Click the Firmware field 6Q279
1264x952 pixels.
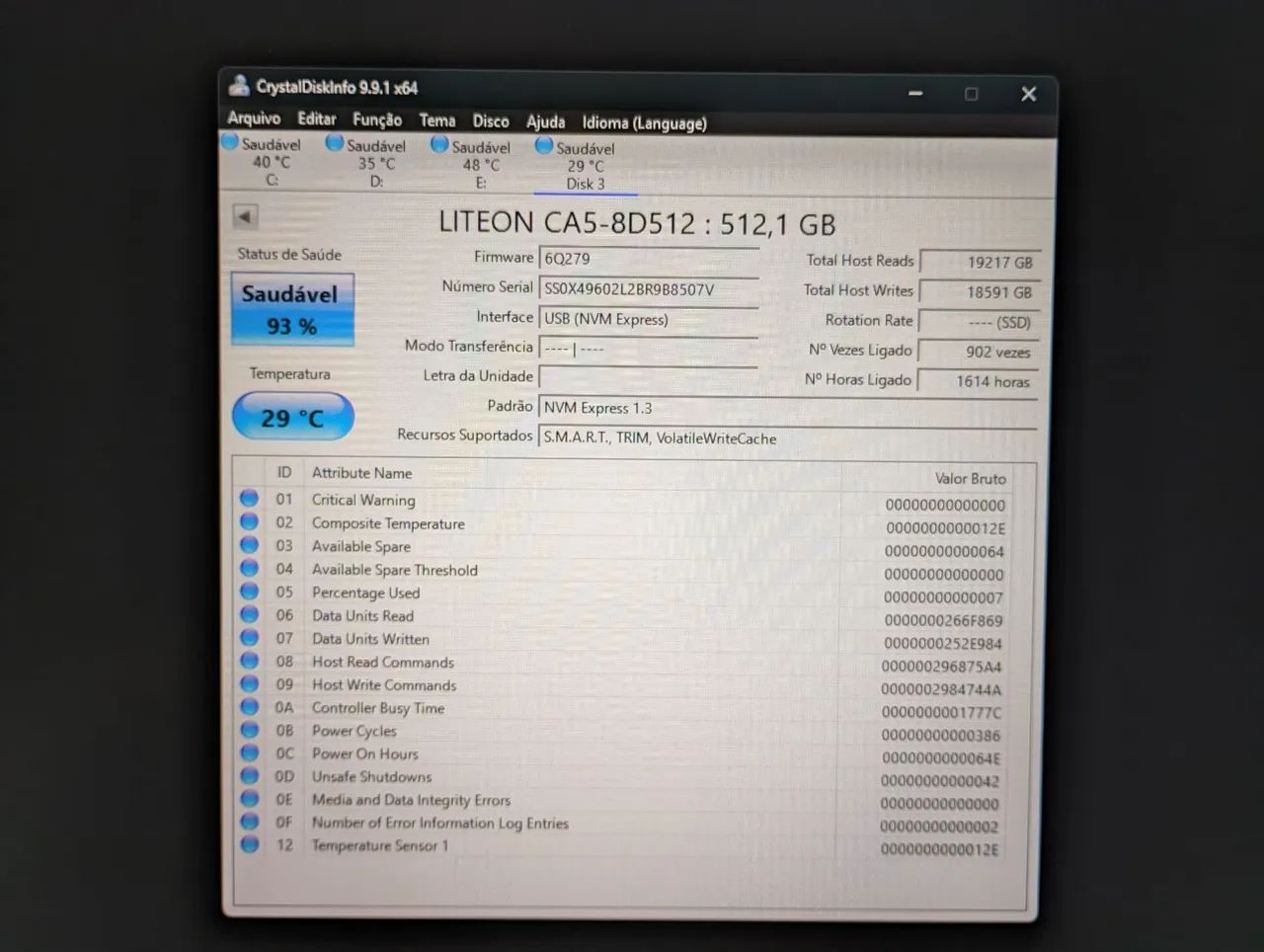(x=649, y=259)
